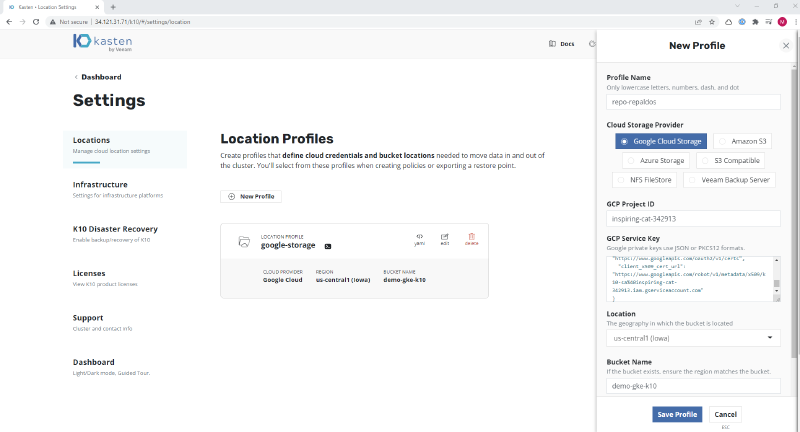Click bucket name demo-gke-k10 on the card

pyautogui.click(x=405, y=280)
